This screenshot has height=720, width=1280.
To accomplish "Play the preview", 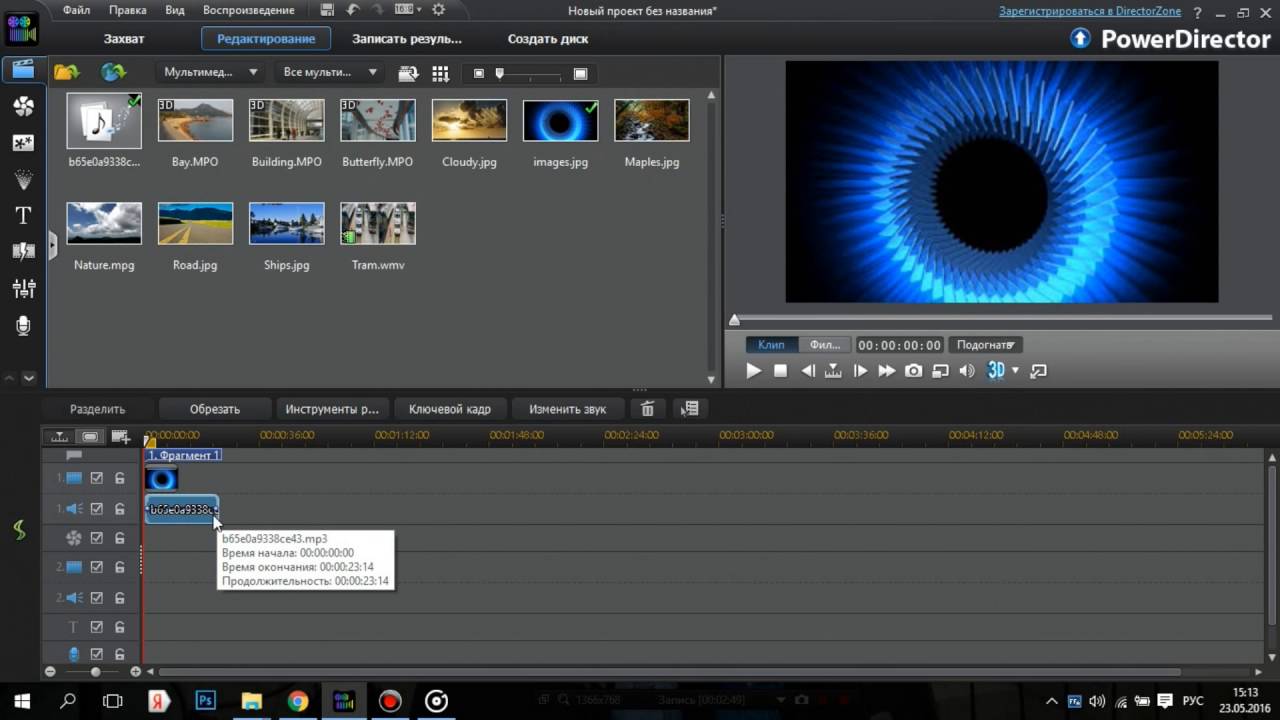I will [754, 370].
